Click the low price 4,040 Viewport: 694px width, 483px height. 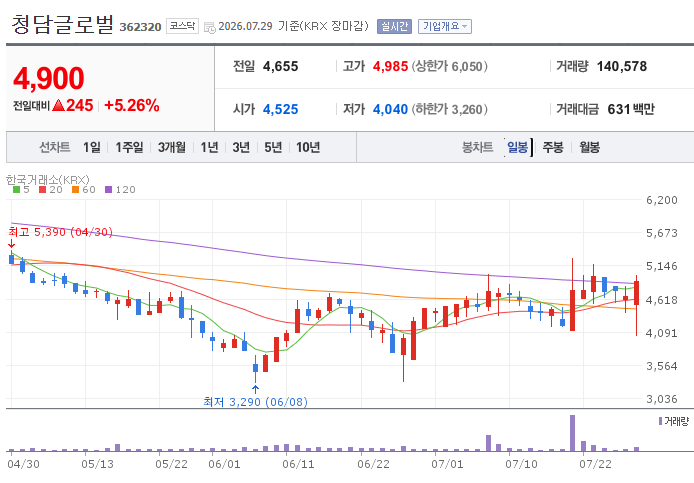pos(390,109)
